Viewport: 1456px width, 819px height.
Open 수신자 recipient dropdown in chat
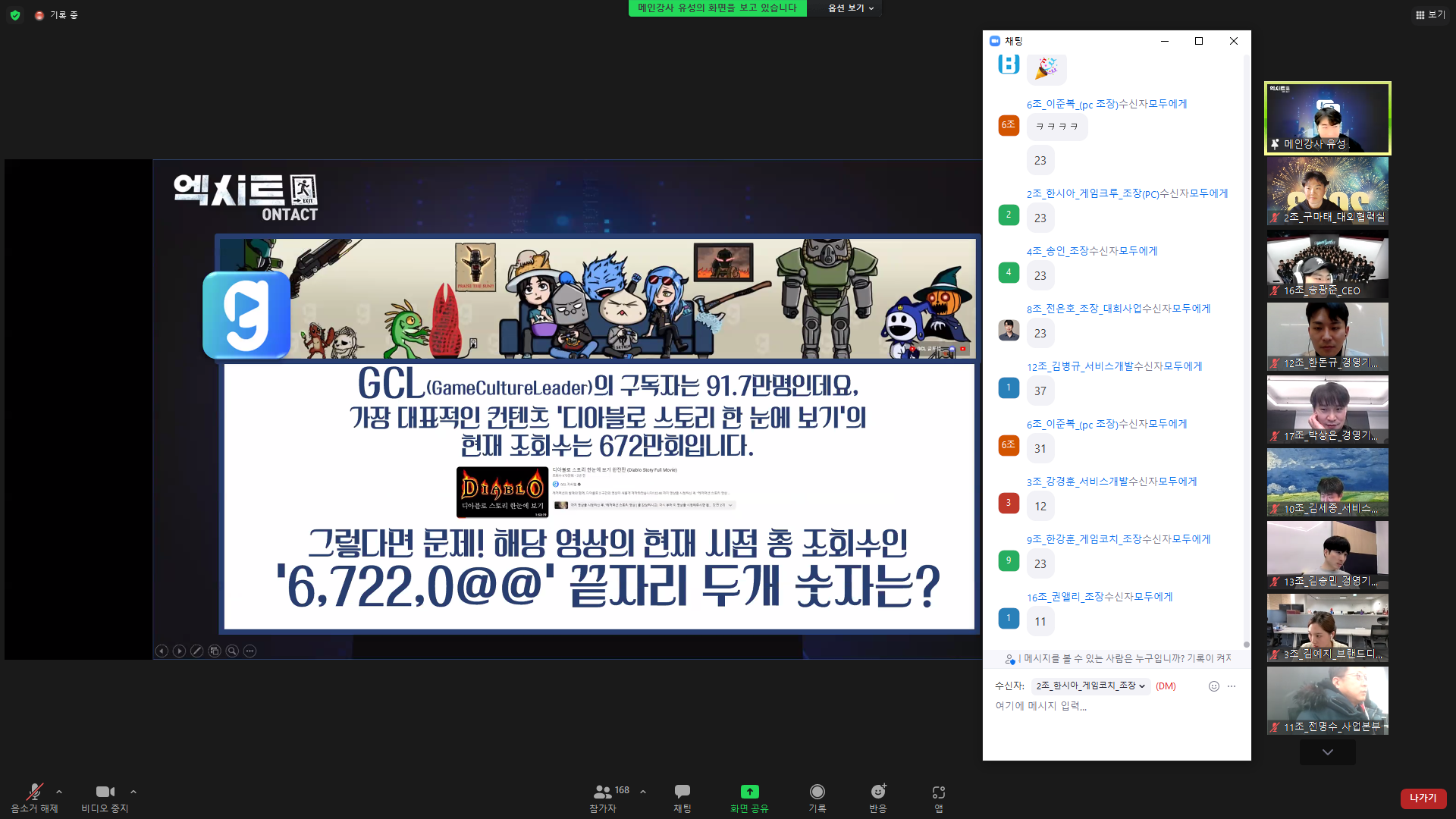point(1090,686)
